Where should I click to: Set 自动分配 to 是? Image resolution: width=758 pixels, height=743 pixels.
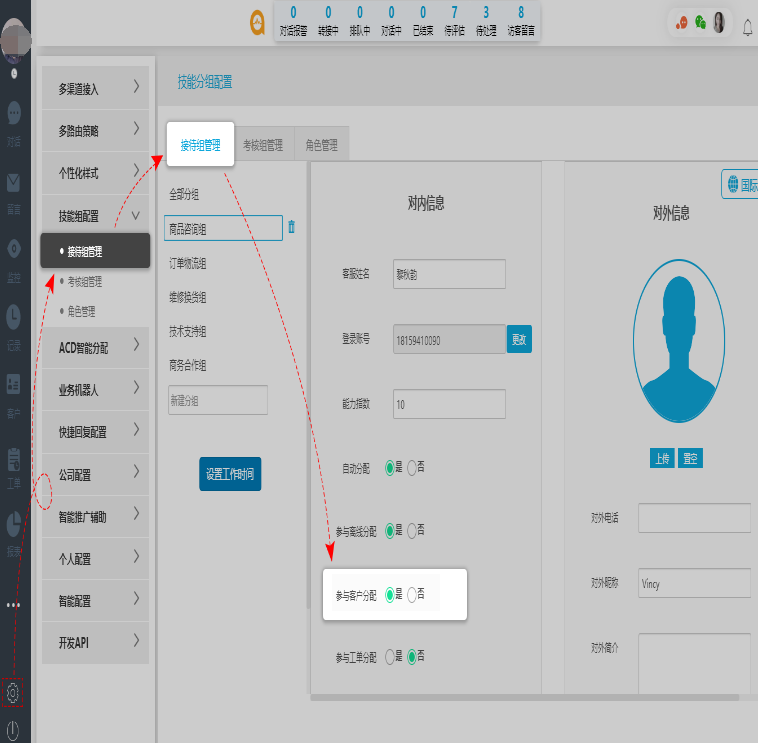click(390, 468)
